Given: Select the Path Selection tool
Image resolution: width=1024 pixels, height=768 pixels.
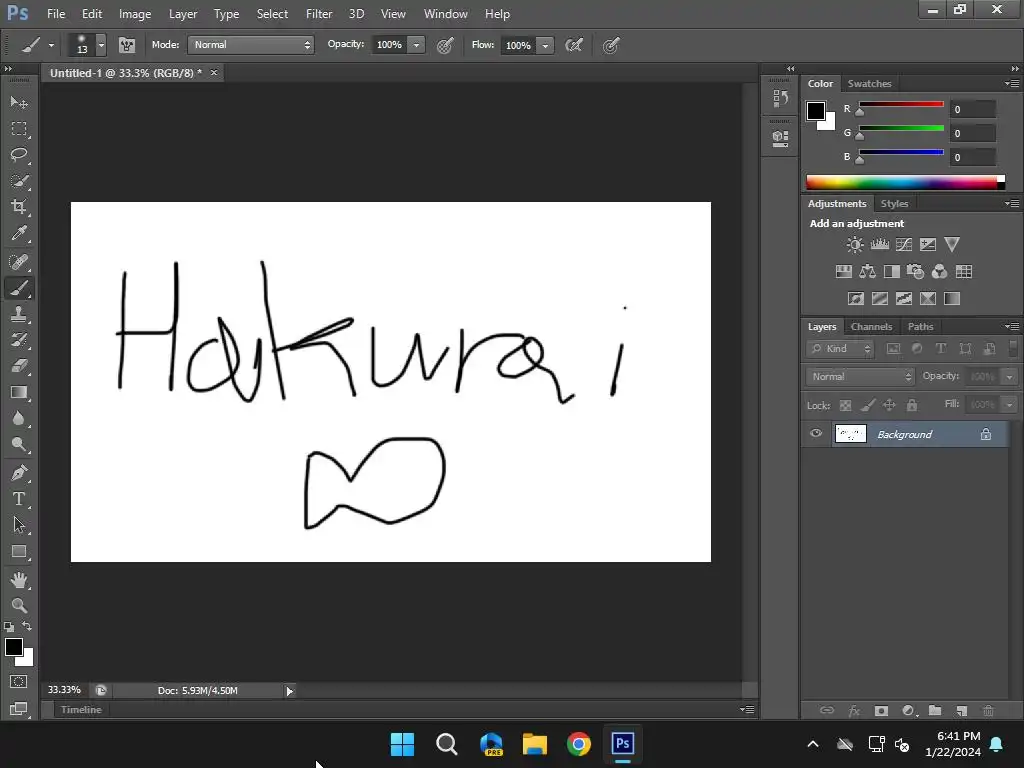Looking at the screenshot, I should tap(19, 525).
